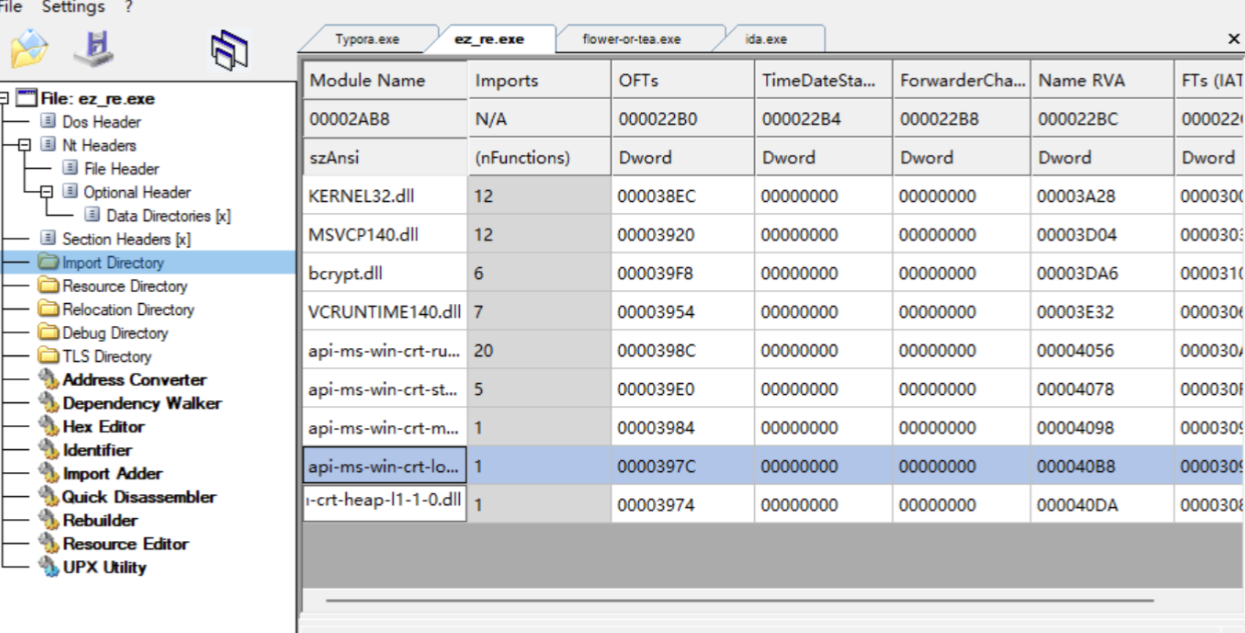Click the Name RVA column header

[1101, 80]
